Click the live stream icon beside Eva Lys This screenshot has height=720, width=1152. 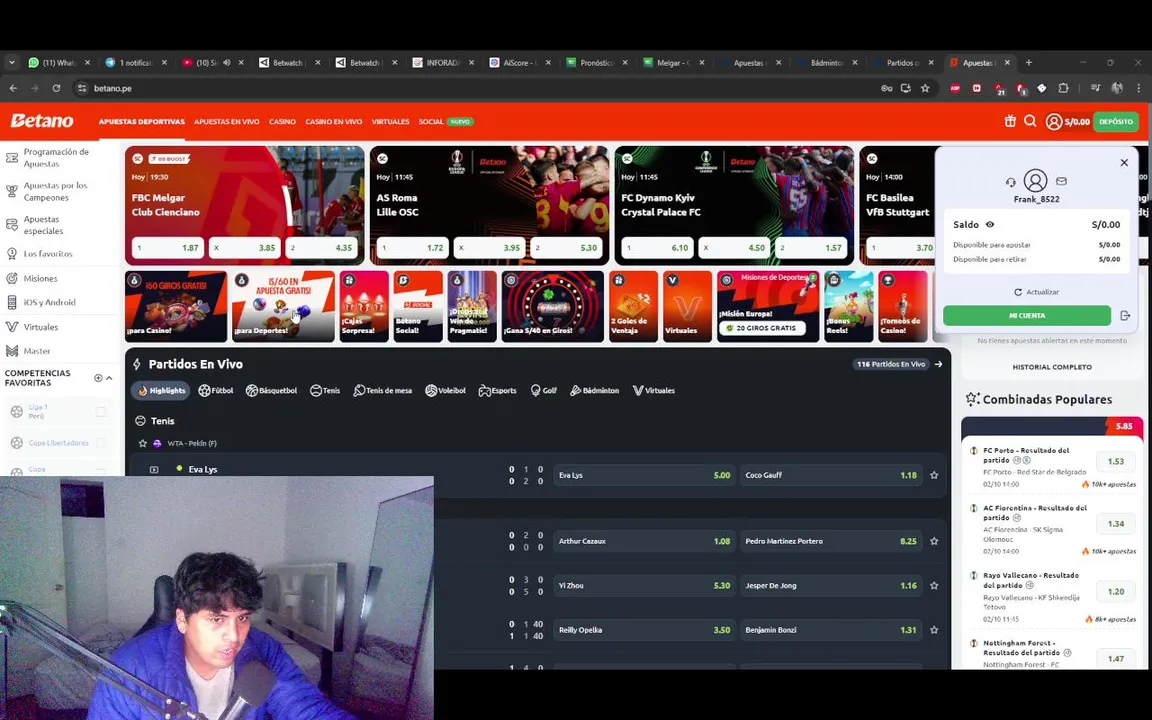tap(154, 469)
